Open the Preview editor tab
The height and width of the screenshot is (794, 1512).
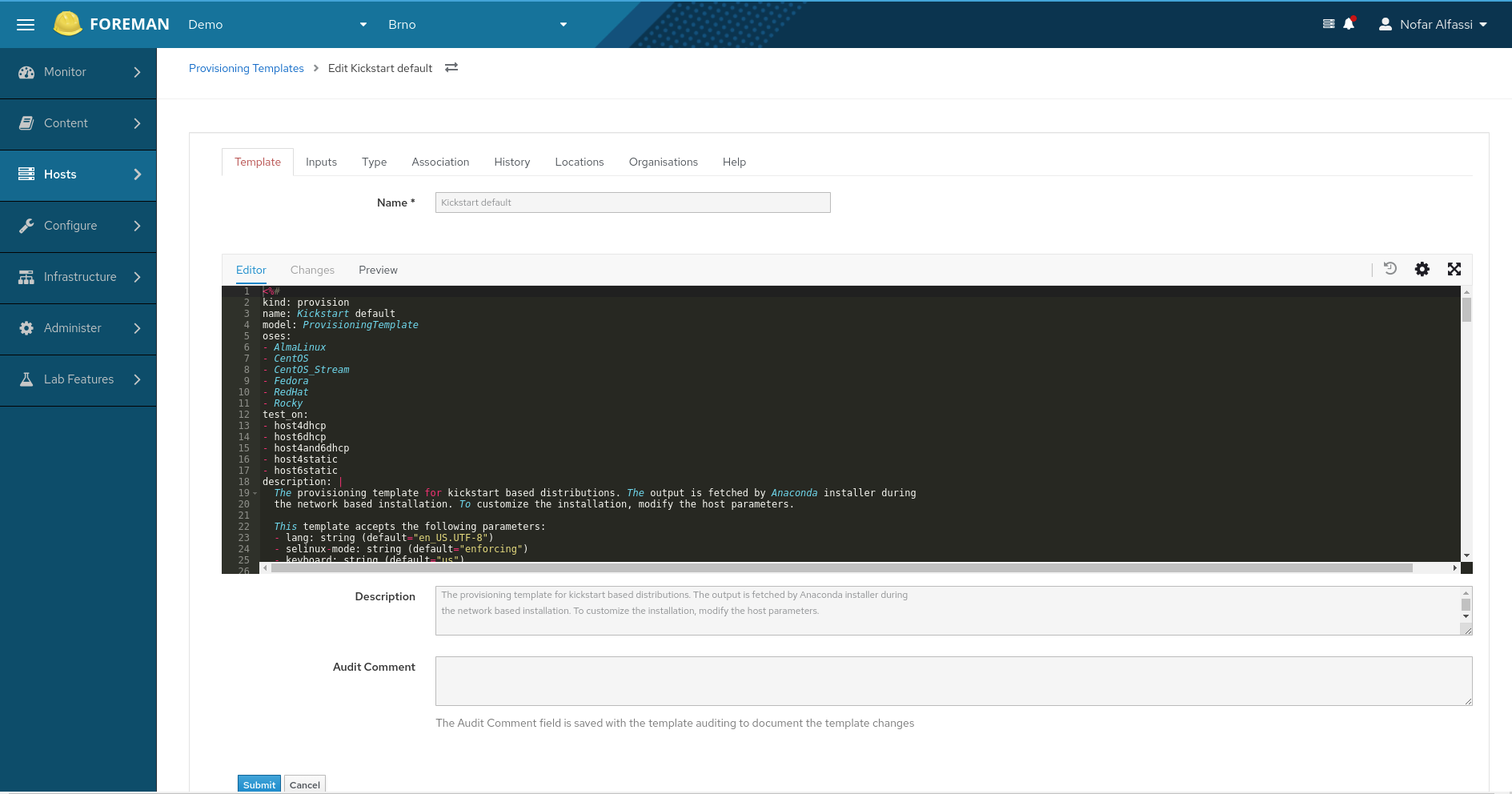(x=378, y=270)
